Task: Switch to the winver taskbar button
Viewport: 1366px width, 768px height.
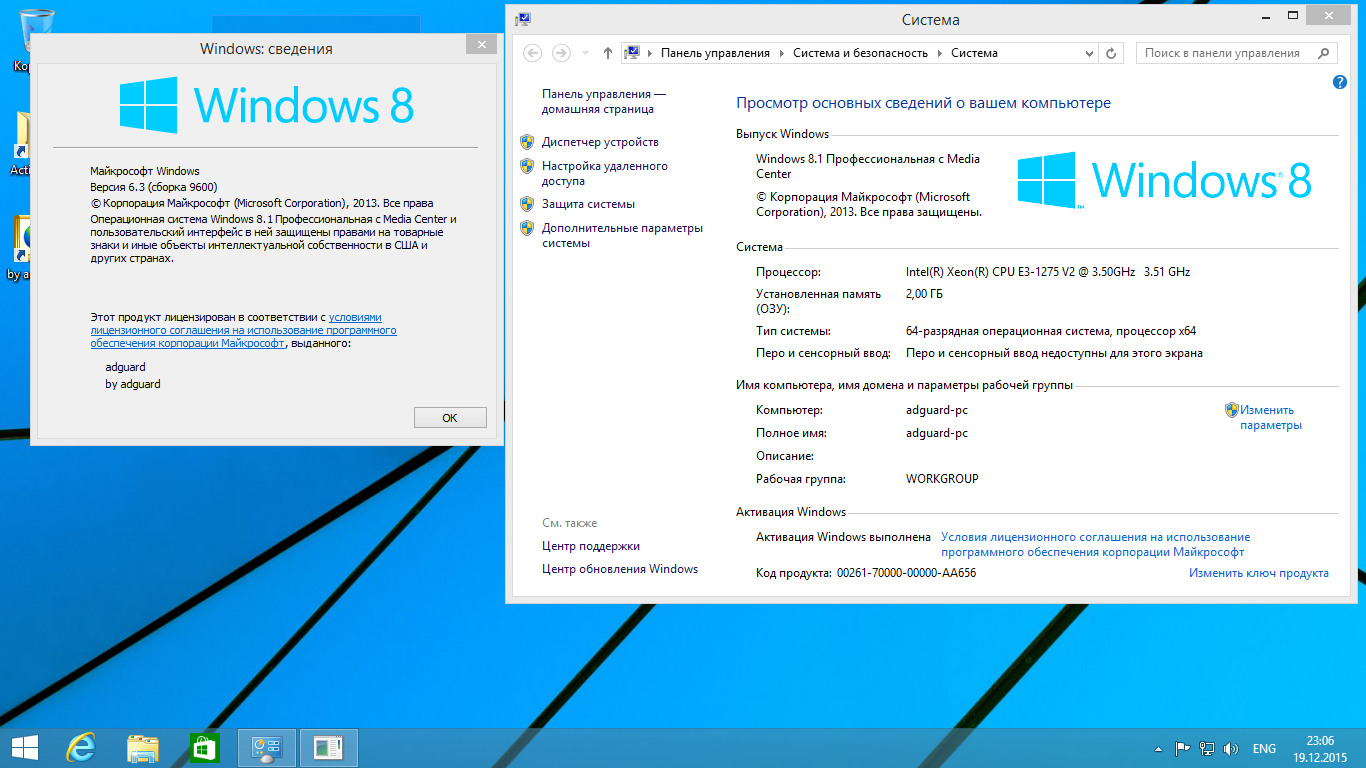Action: click(328, 747)
